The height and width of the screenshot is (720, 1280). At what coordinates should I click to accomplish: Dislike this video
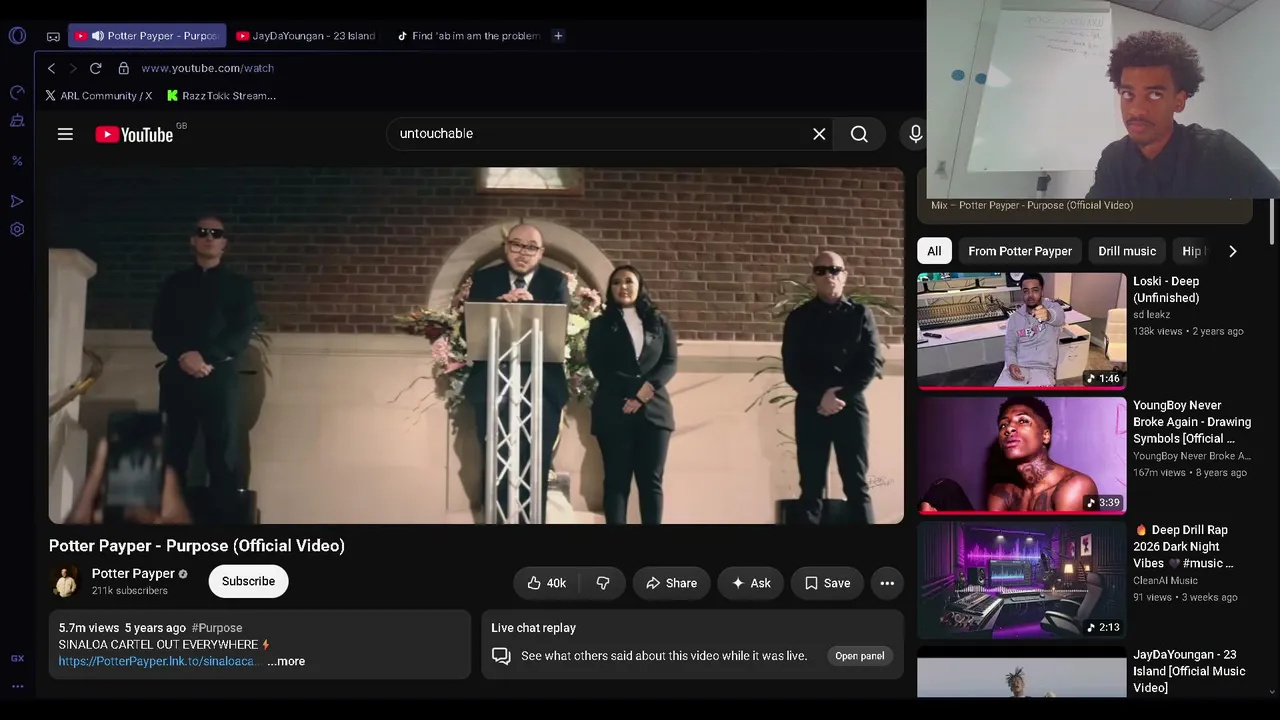pyautogui.click(x=603, y=583)
